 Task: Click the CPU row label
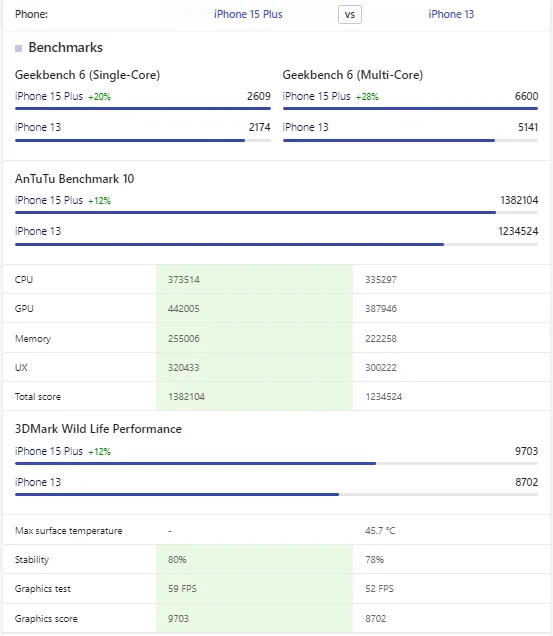(24, 279)
